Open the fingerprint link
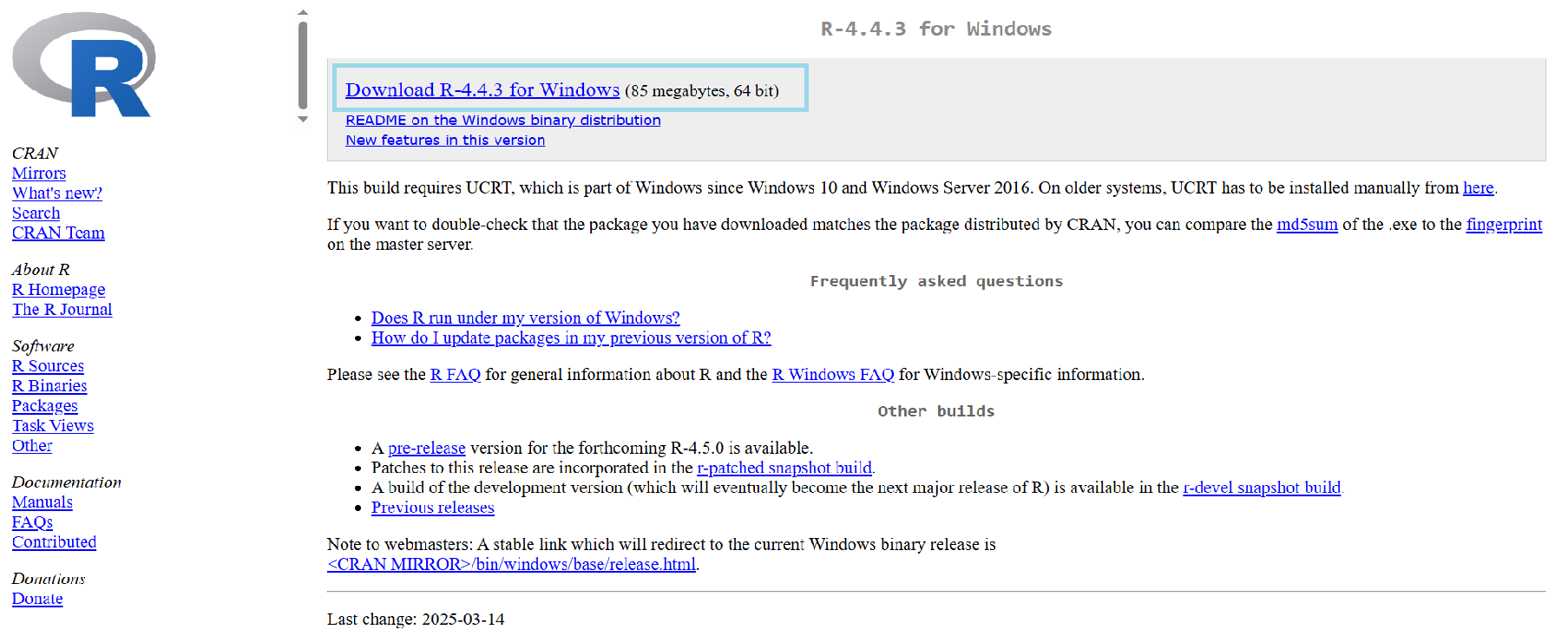The image size is (1568, 636). pos(1504,224)
